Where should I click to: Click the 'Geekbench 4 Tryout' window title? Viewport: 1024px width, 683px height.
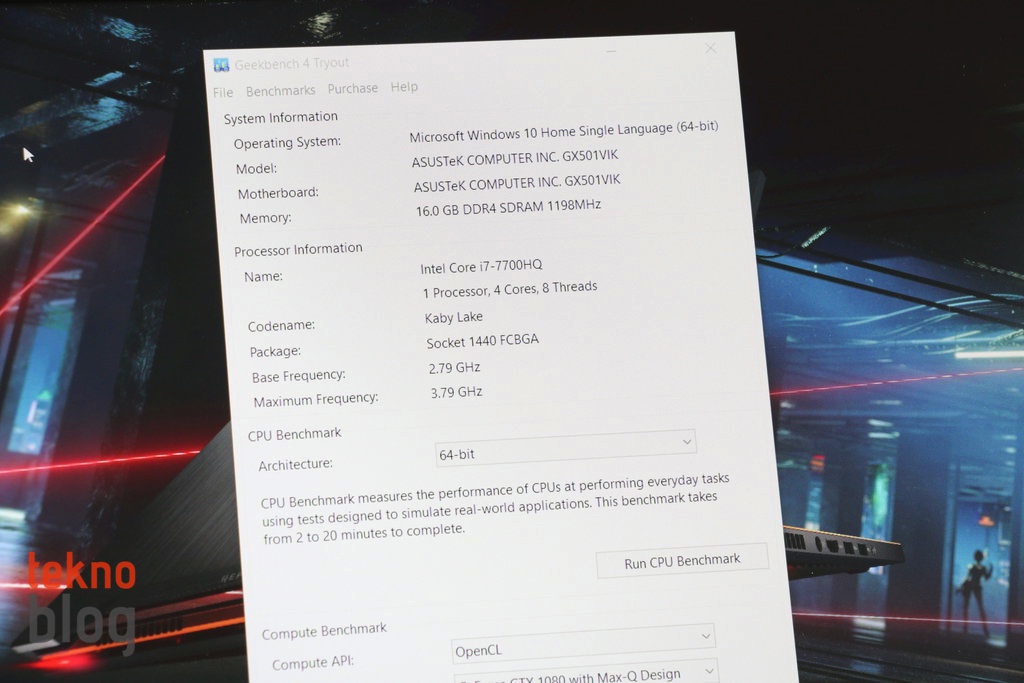292,63
